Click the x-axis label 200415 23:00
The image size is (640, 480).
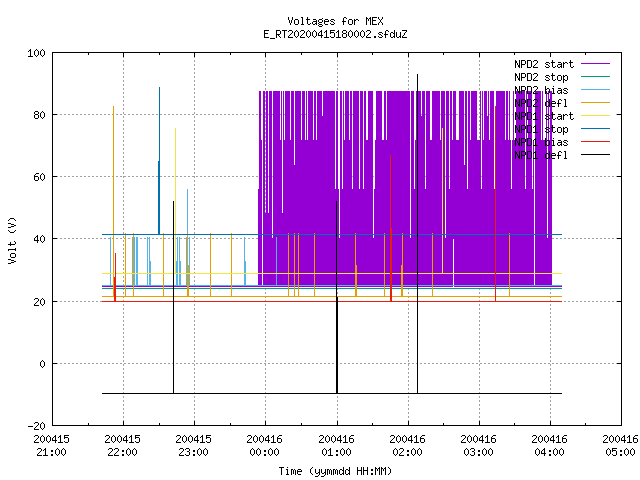coord(193,446)
